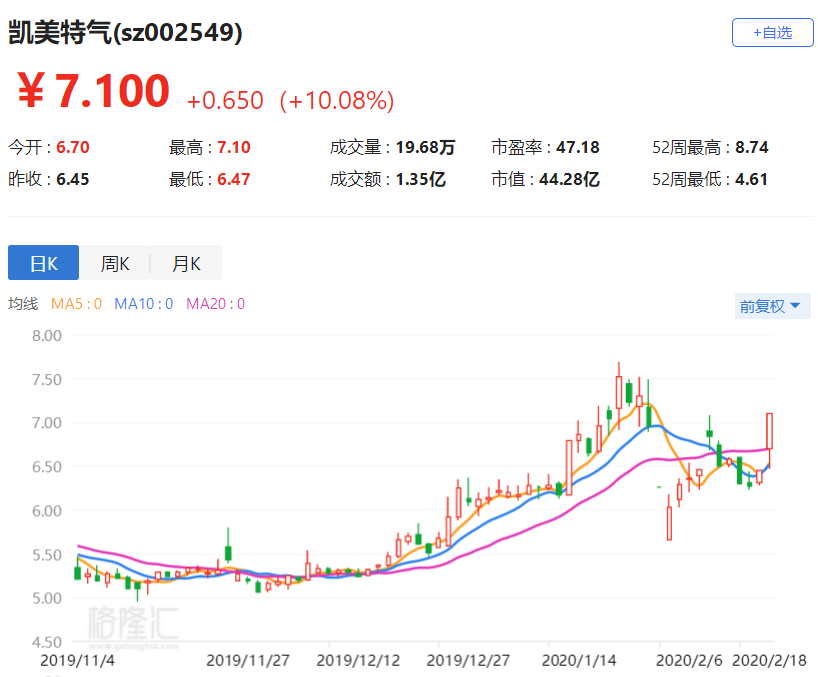Click the current price ¥7.100
The width and height of the screenshot is (818, 677).
93,91
